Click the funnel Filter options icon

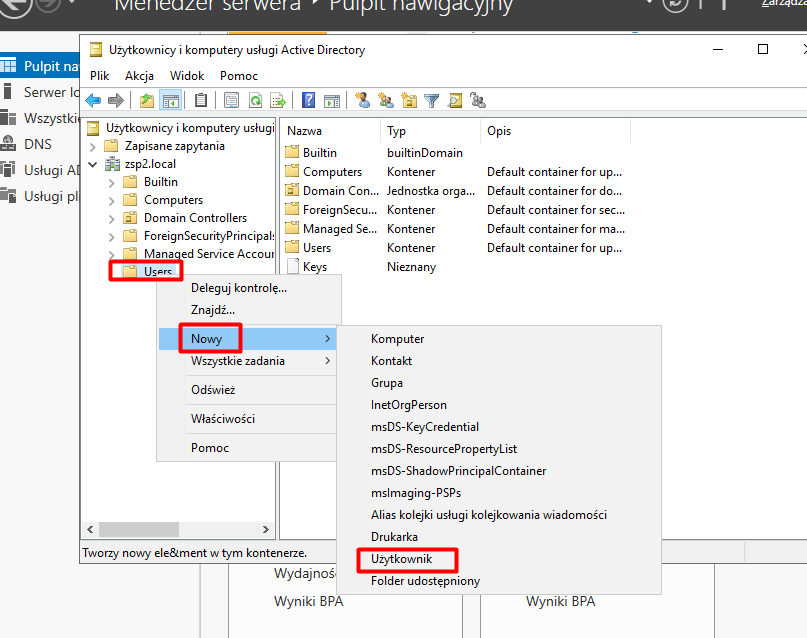click(x=432, y=100)
